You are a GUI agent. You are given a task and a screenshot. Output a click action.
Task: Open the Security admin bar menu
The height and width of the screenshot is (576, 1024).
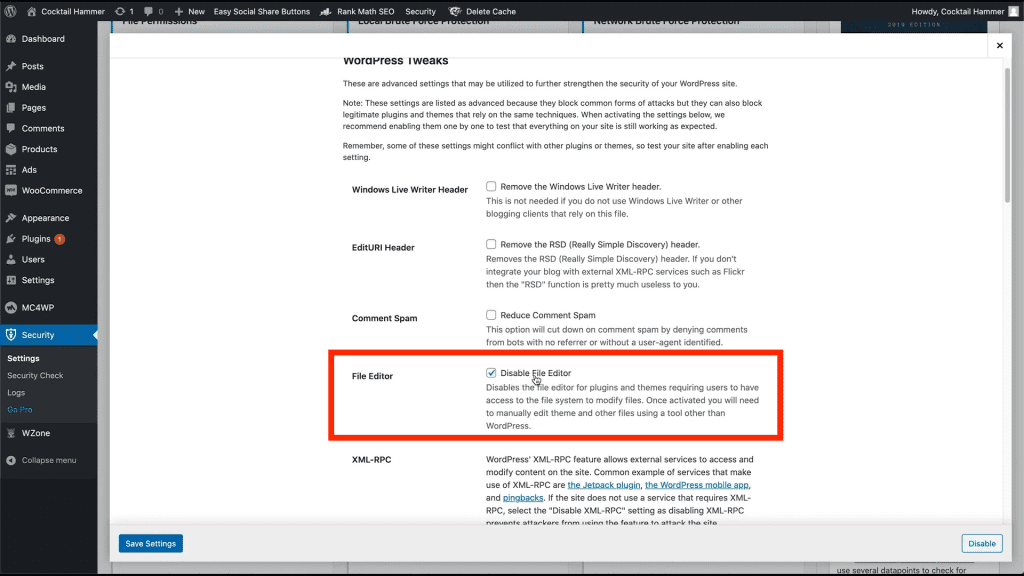coord(420,11)
